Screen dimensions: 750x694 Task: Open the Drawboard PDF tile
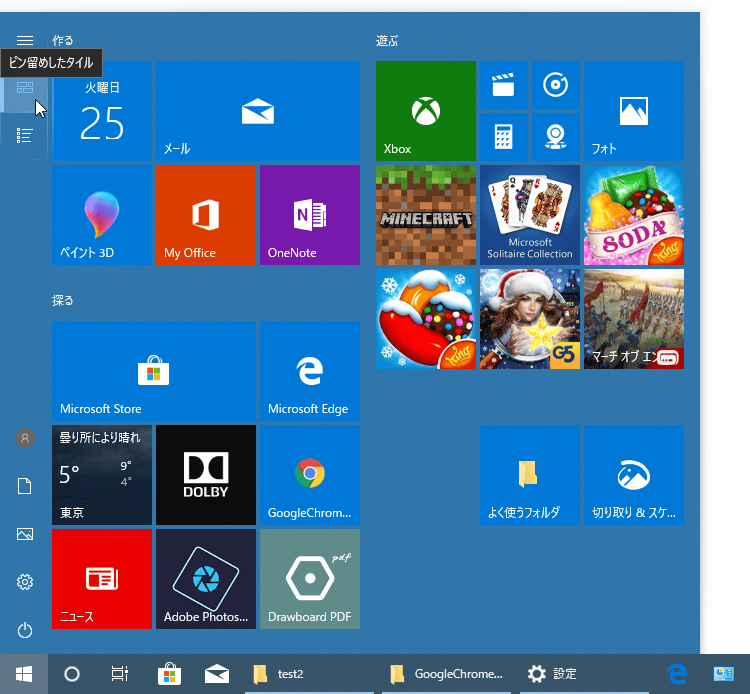pyautogui.click(x=310, y=579)
